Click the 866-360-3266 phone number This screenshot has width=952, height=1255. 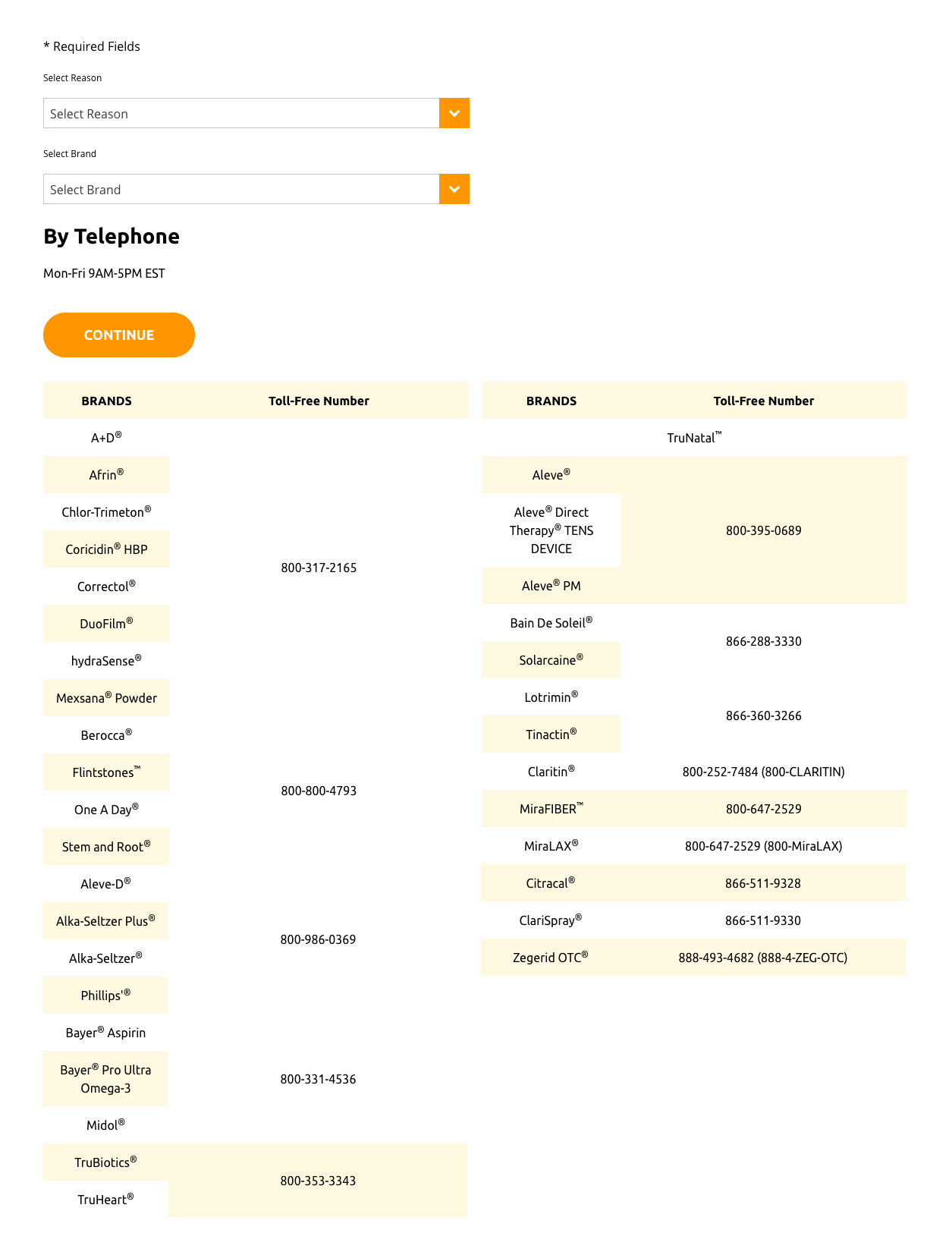tap(763, 716)
